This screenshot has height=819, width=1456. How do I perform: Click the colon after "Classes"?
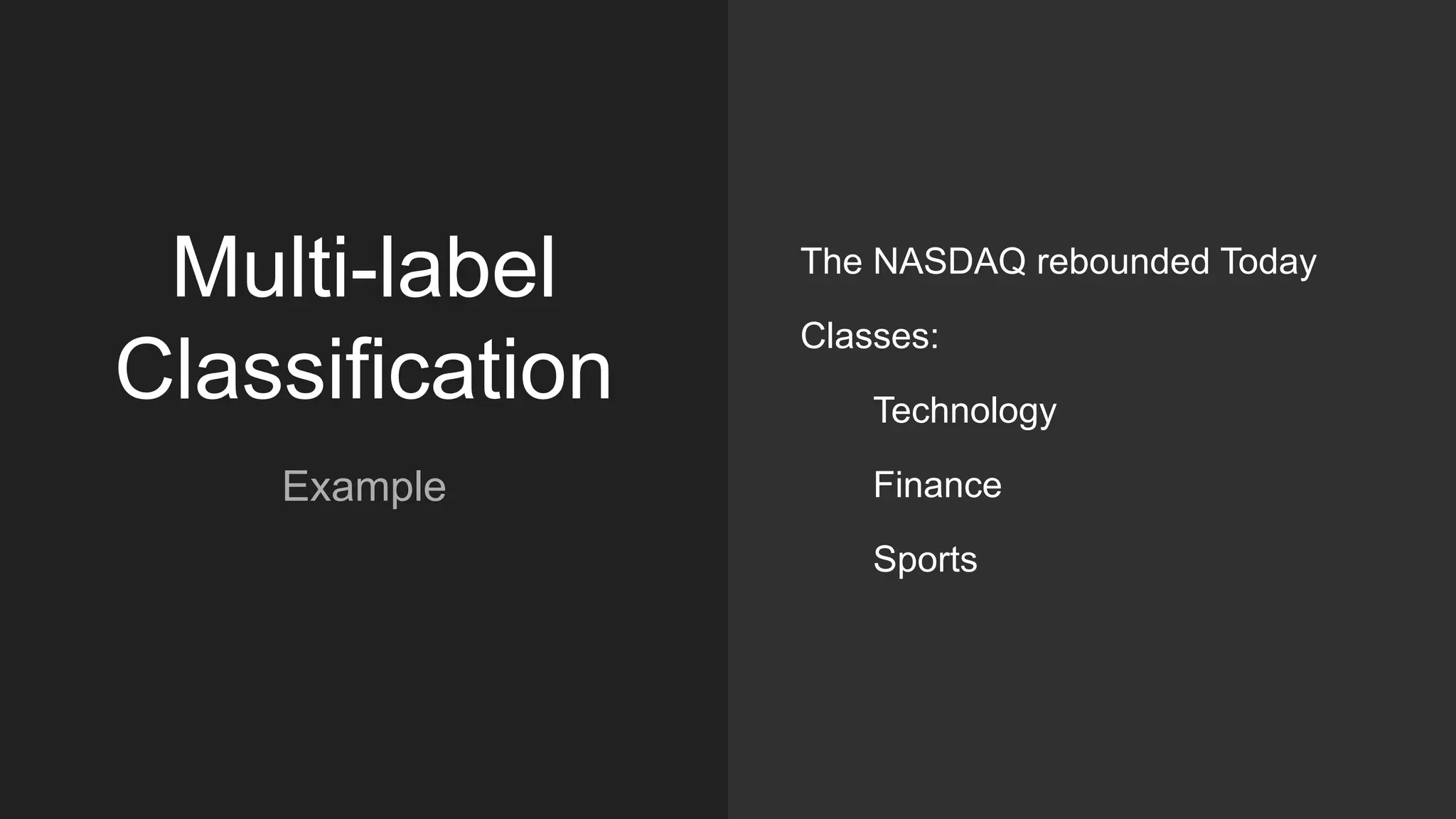[933, 340]
